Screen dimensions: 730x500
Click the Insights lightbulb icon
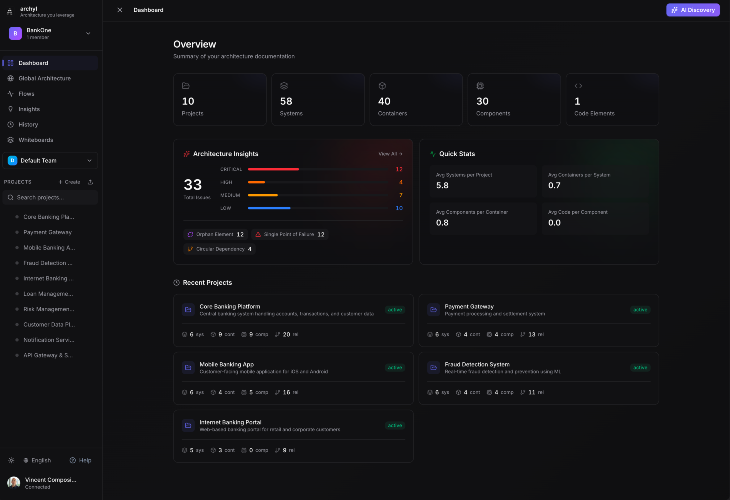coord(11,109)
